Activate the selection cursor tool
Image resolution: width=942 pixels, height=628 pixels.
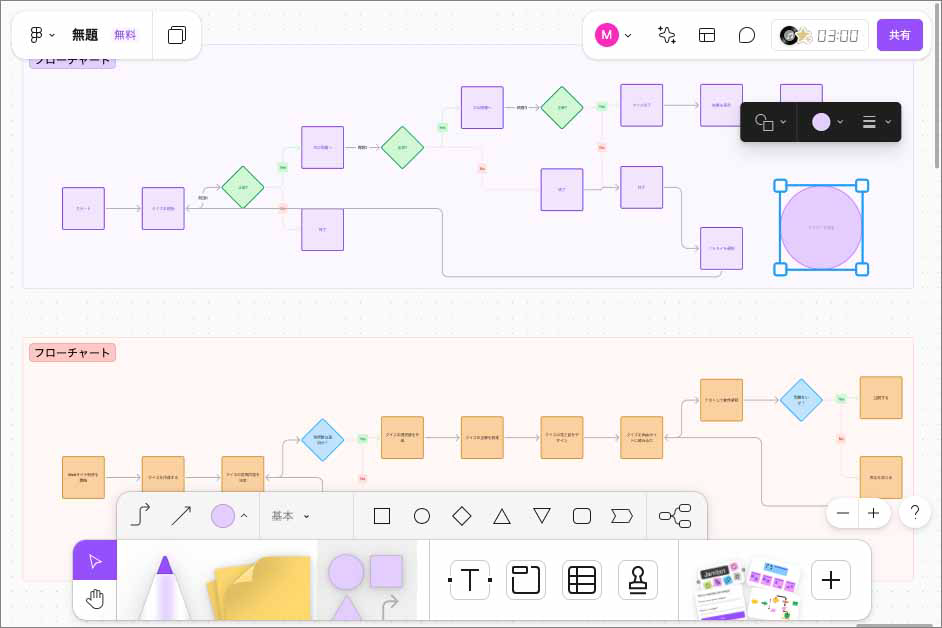pyautogui.click(x=95, y=561)
